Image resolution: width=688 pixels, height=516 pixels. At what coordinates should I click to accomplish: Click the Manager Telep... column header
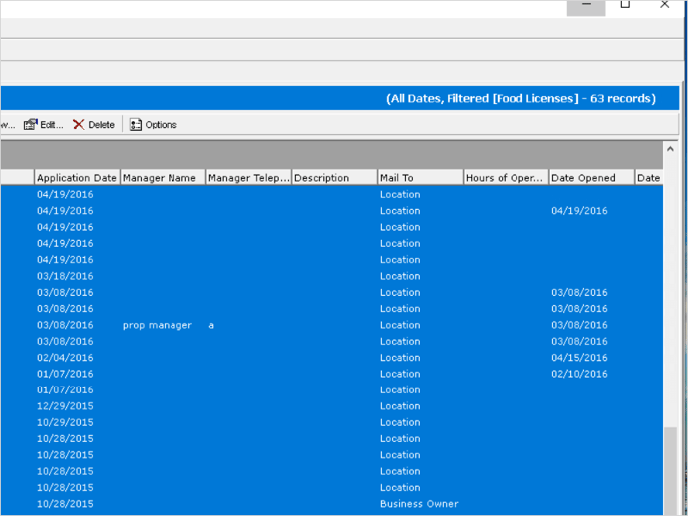[248, 178]
